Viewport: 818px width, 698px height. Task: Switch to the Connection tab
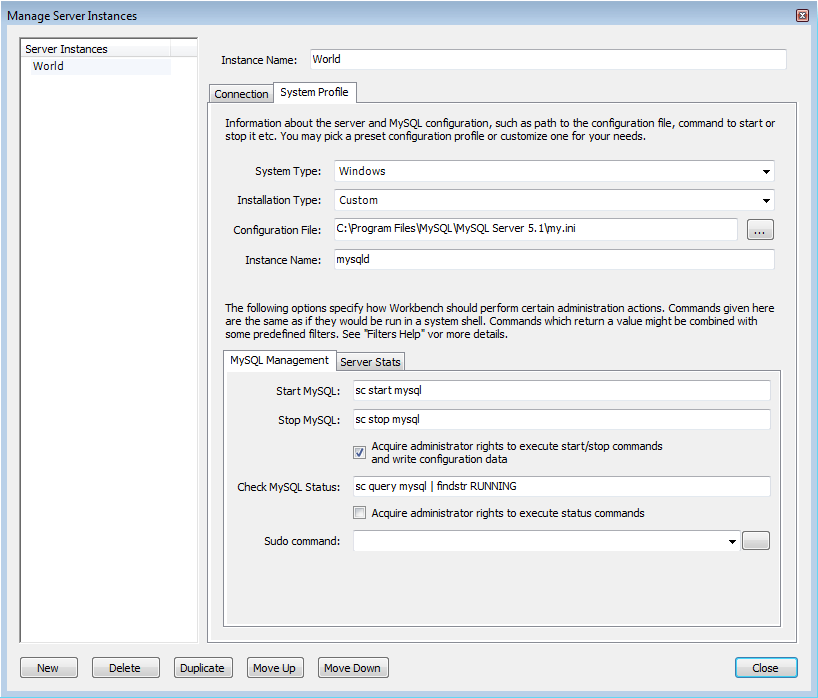pyautogui.click(x=241, y=93)
